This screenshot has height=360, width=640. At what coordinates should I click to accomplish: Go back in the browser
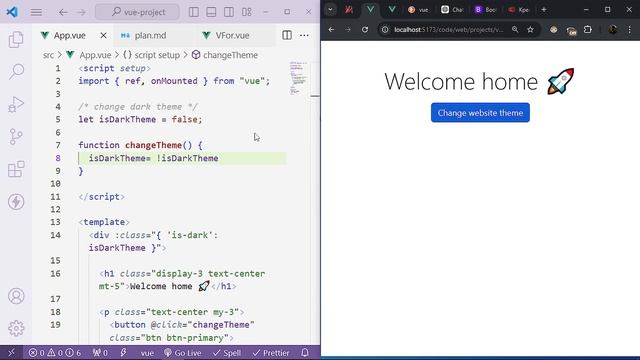pos(331,29)
